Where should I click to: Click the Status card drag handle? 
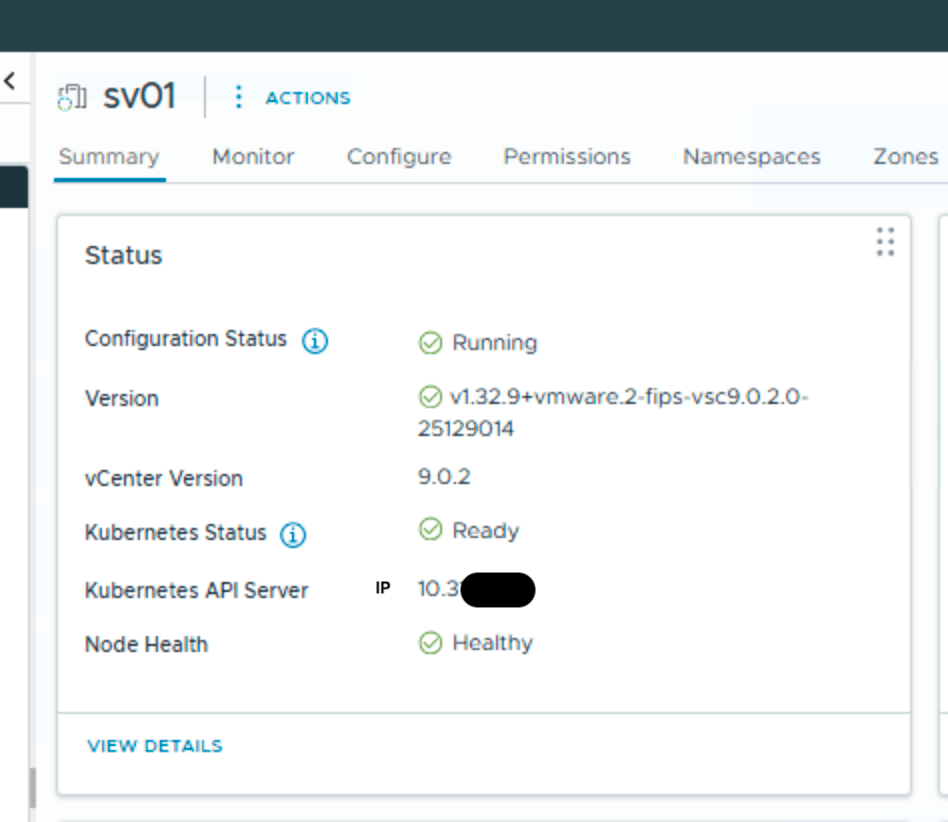pyautogui.click(x=885, y=242)
